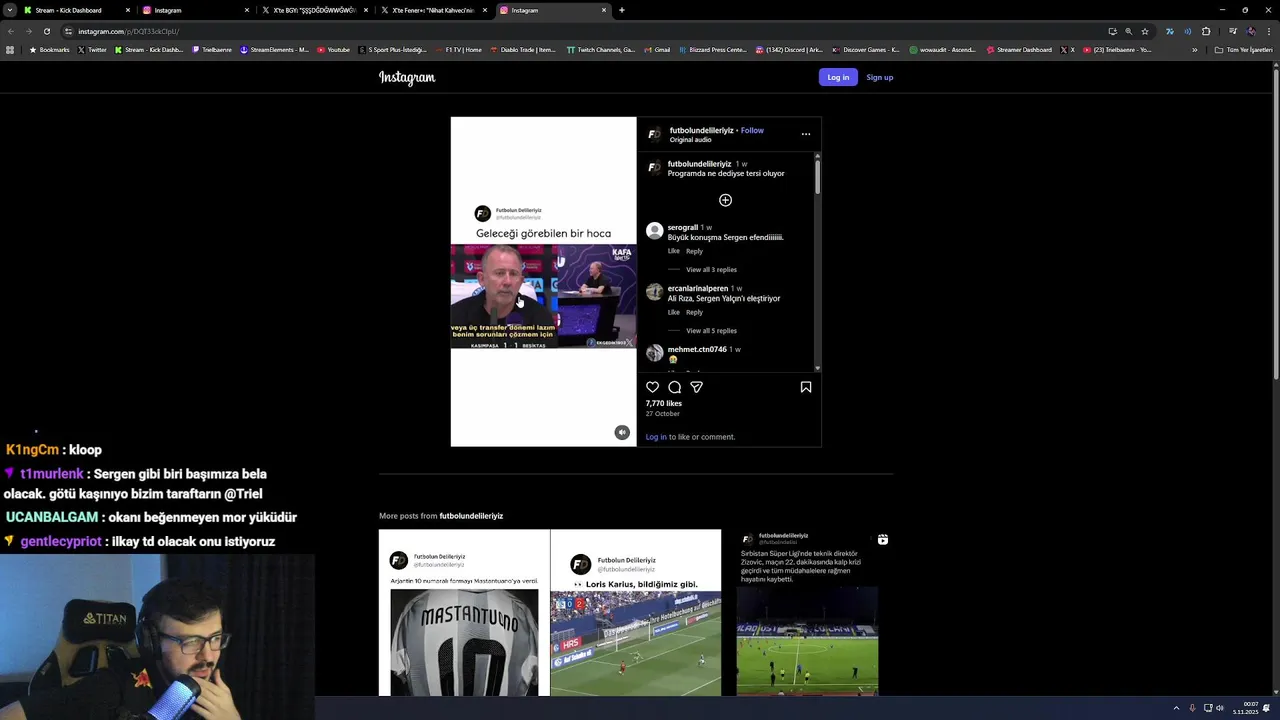
Task: Expand View all 3 replies
Action: tap(711, 270)
